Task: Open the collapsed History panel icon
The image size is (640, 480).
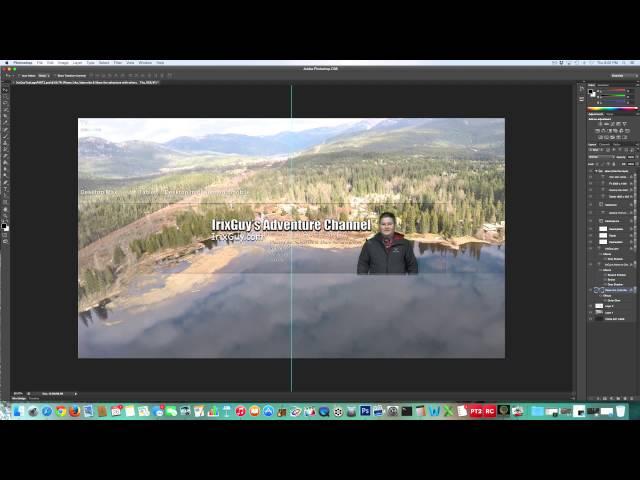Action: pos(582,89)
